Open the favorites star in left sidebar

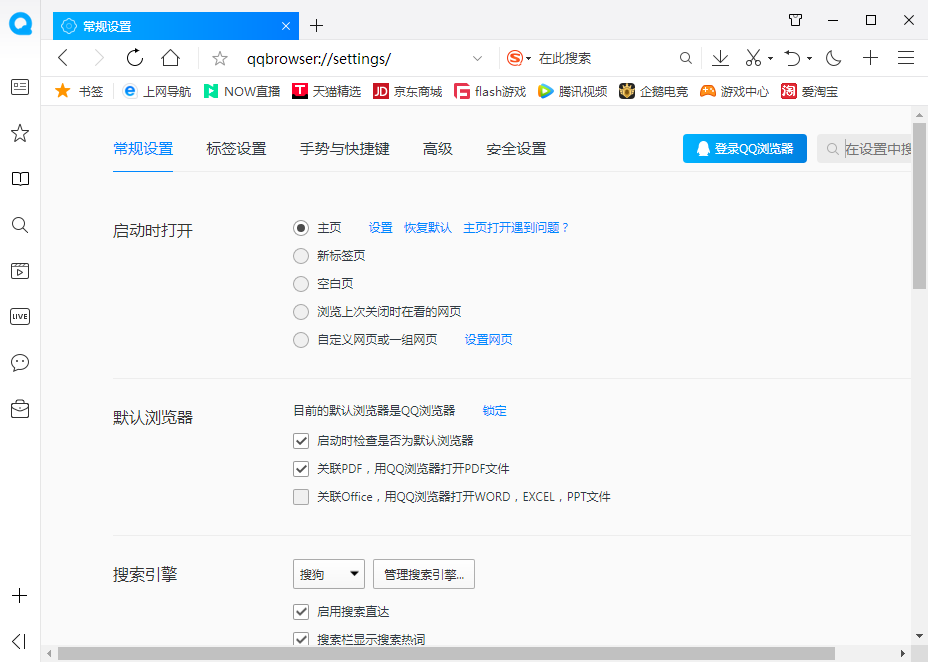[x=19, y=133]
